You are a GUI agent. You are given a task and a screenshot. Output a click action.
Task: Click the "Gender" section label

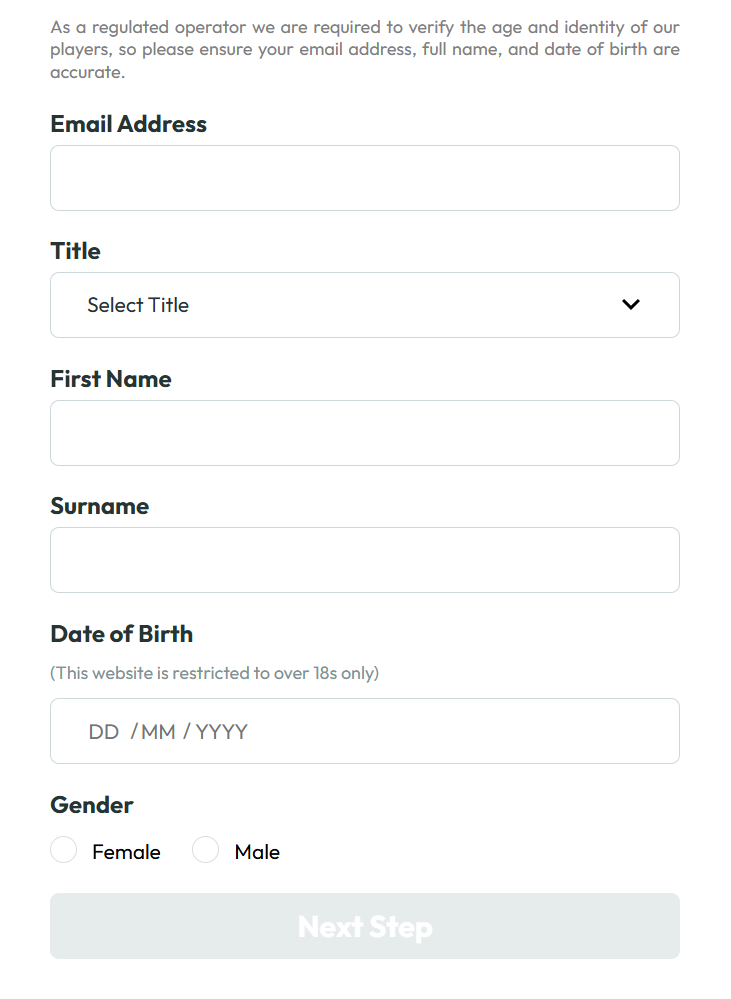[x=92, y=805]
